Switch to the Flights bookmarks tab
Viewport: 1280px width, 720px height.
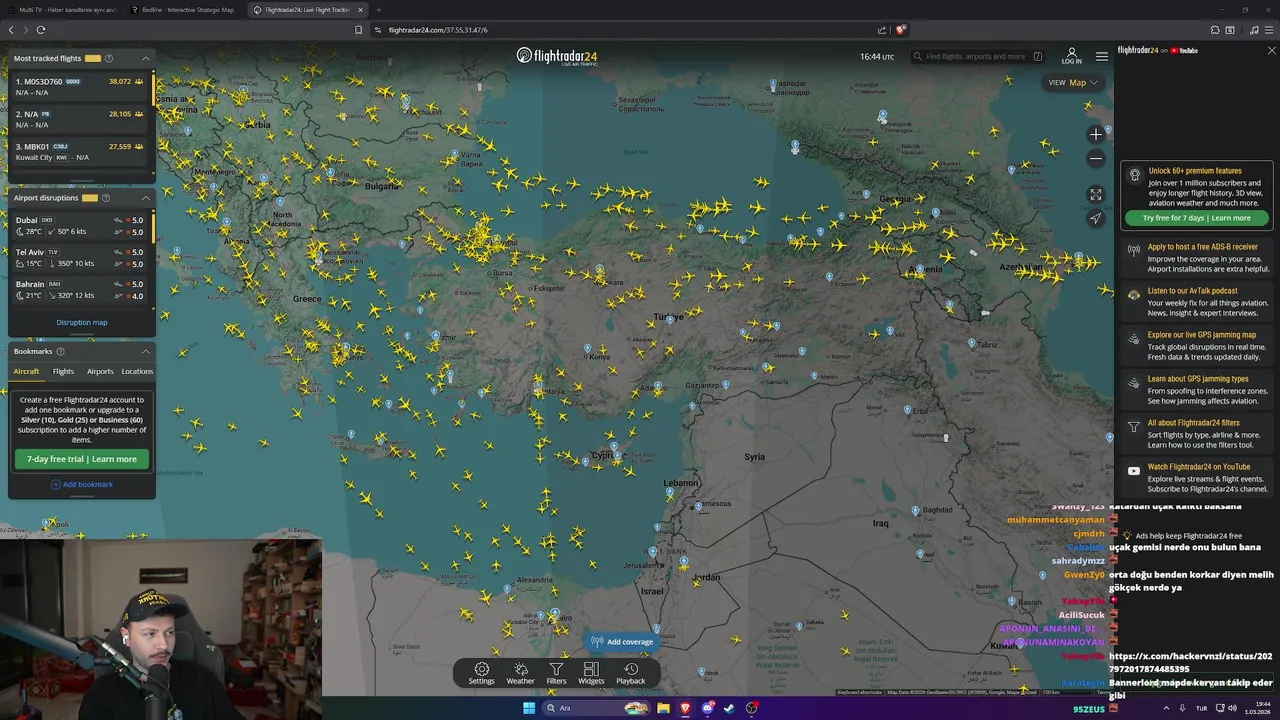tap(63, 371)
